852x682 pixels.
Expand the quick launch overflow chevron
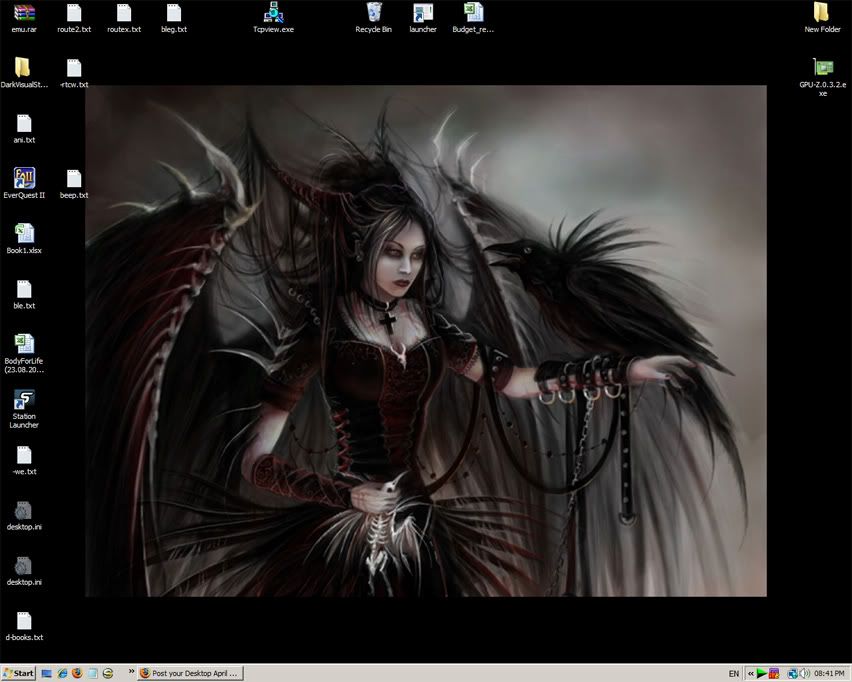[131, 674]
